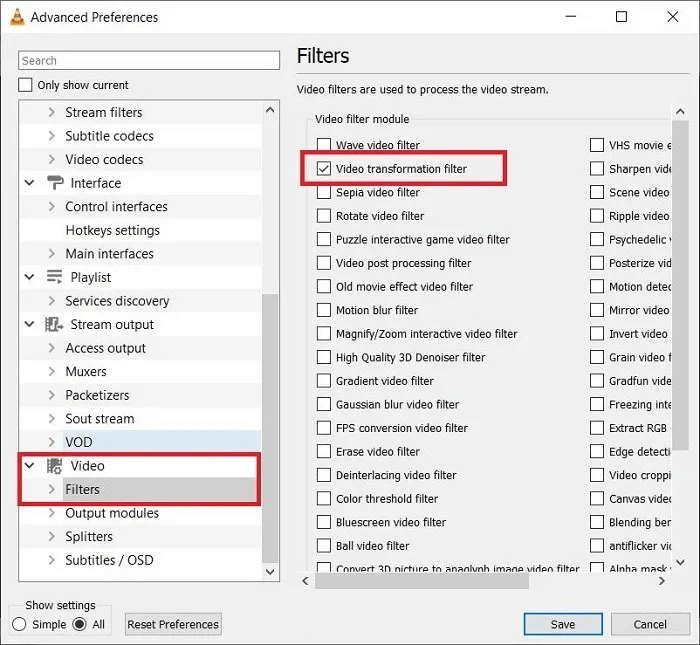Tick the Sharpen video checkbox
The width and height of the screenshot is (700, 645).
click(597, 168)
